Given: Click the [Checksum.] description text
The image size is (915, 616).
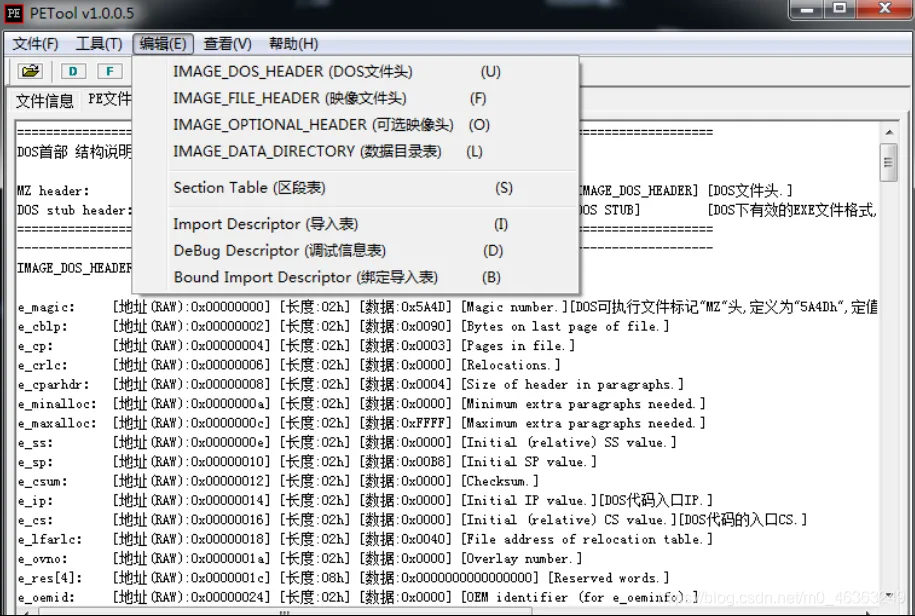Looking at the screenshot, I should [x=500, y=481].
